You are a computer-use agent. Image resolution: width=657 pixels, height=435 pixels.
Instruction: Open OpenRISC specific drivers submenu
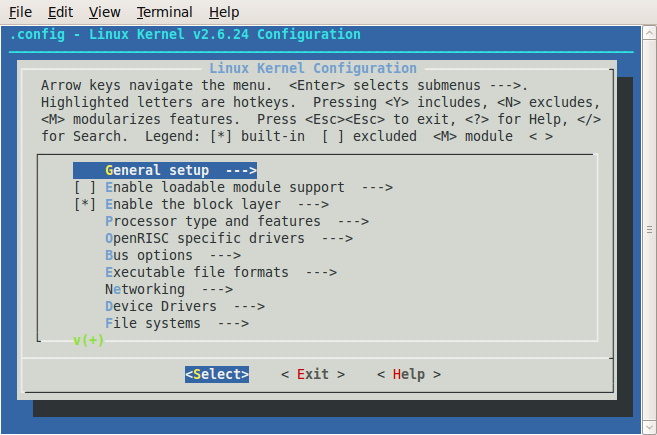coord(229,238)
